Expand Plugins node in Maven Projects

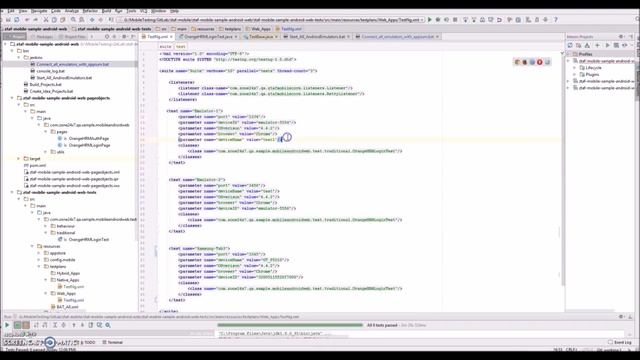[x=575, y=75]
